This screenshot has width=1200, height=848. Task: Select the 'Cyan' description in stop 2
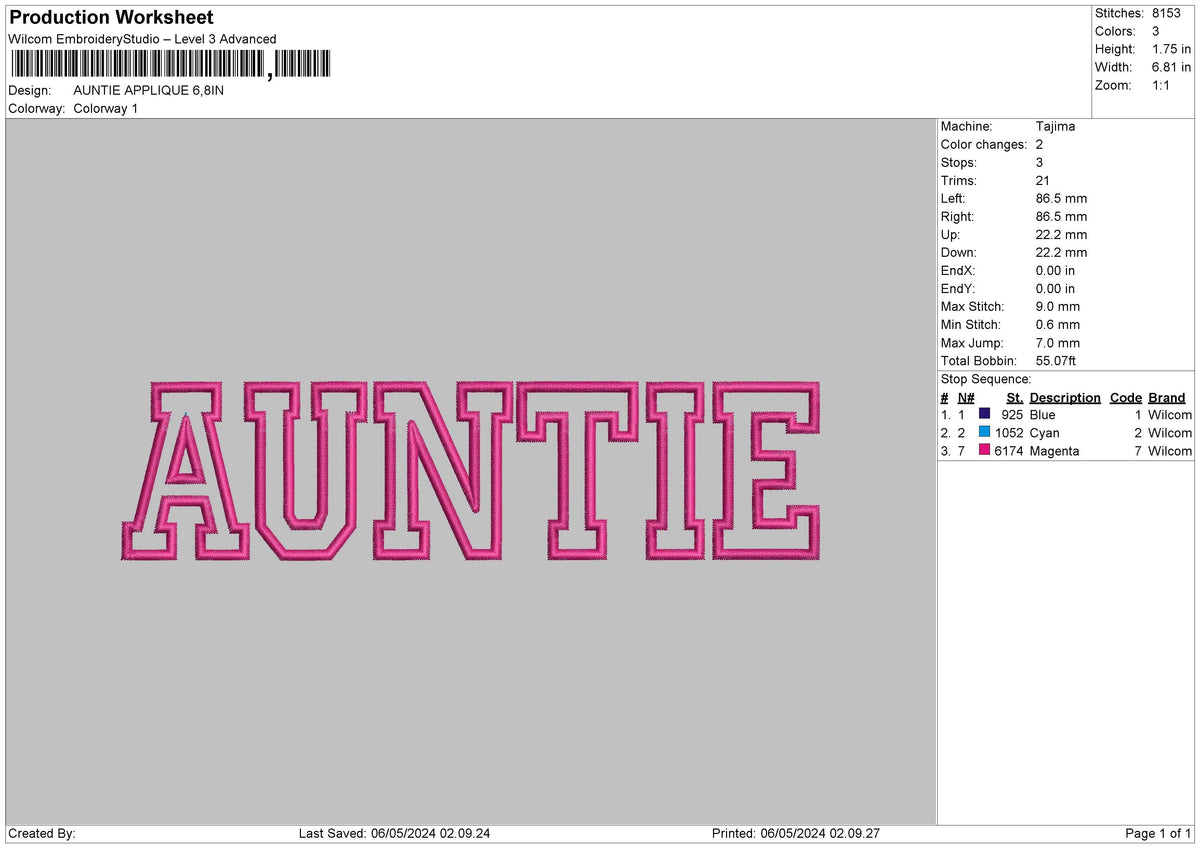1044,432
